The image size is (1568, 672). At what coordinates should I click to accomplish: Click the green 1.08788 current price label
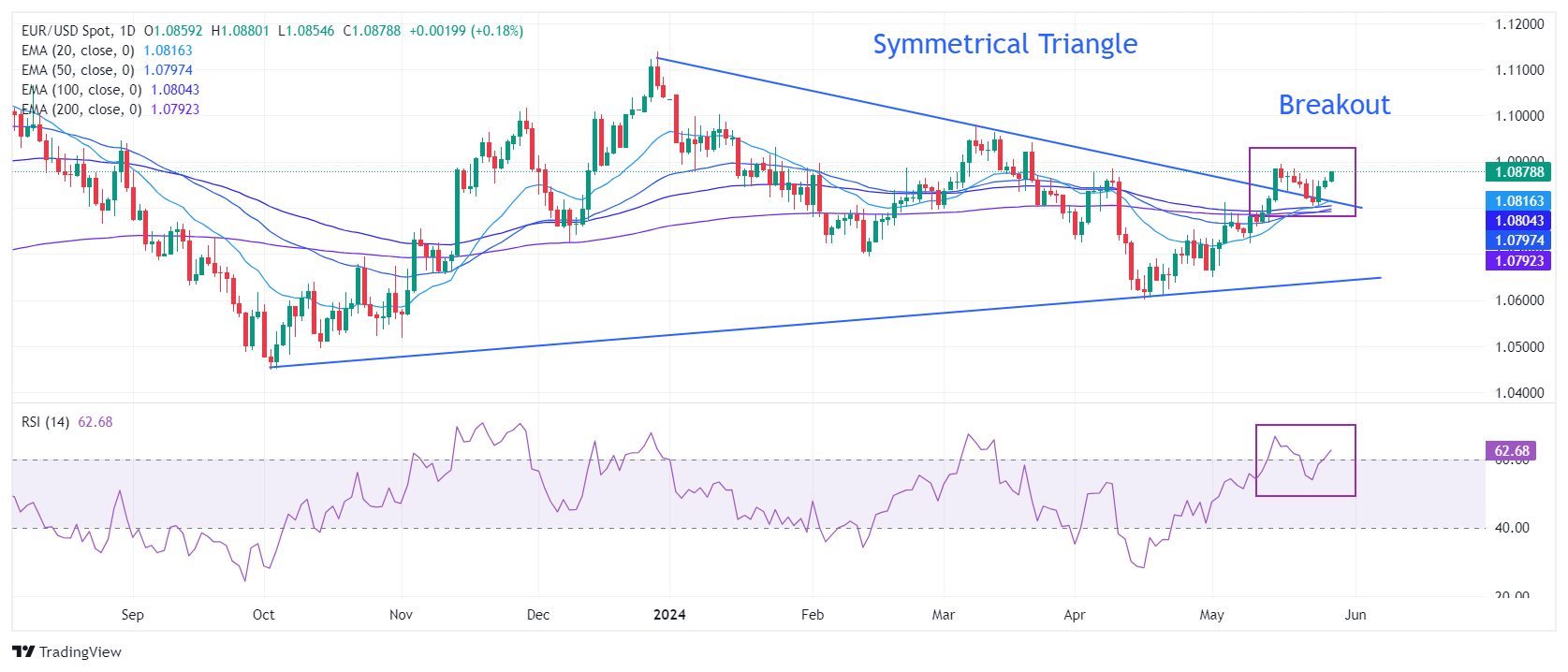coord(1517,172)
